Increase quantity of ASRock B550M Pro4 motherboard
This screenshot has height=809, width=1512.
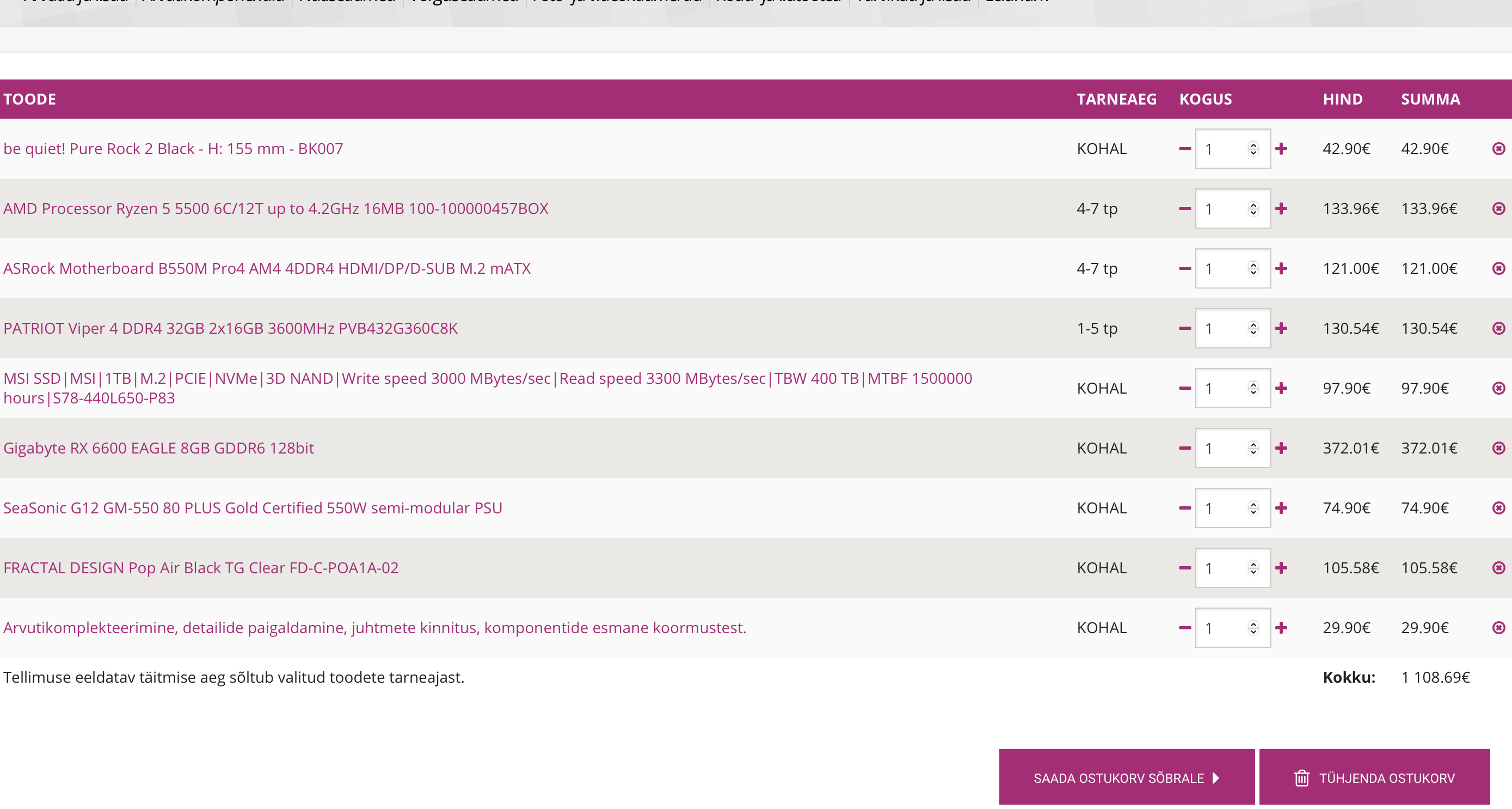tap(1281, 269)
